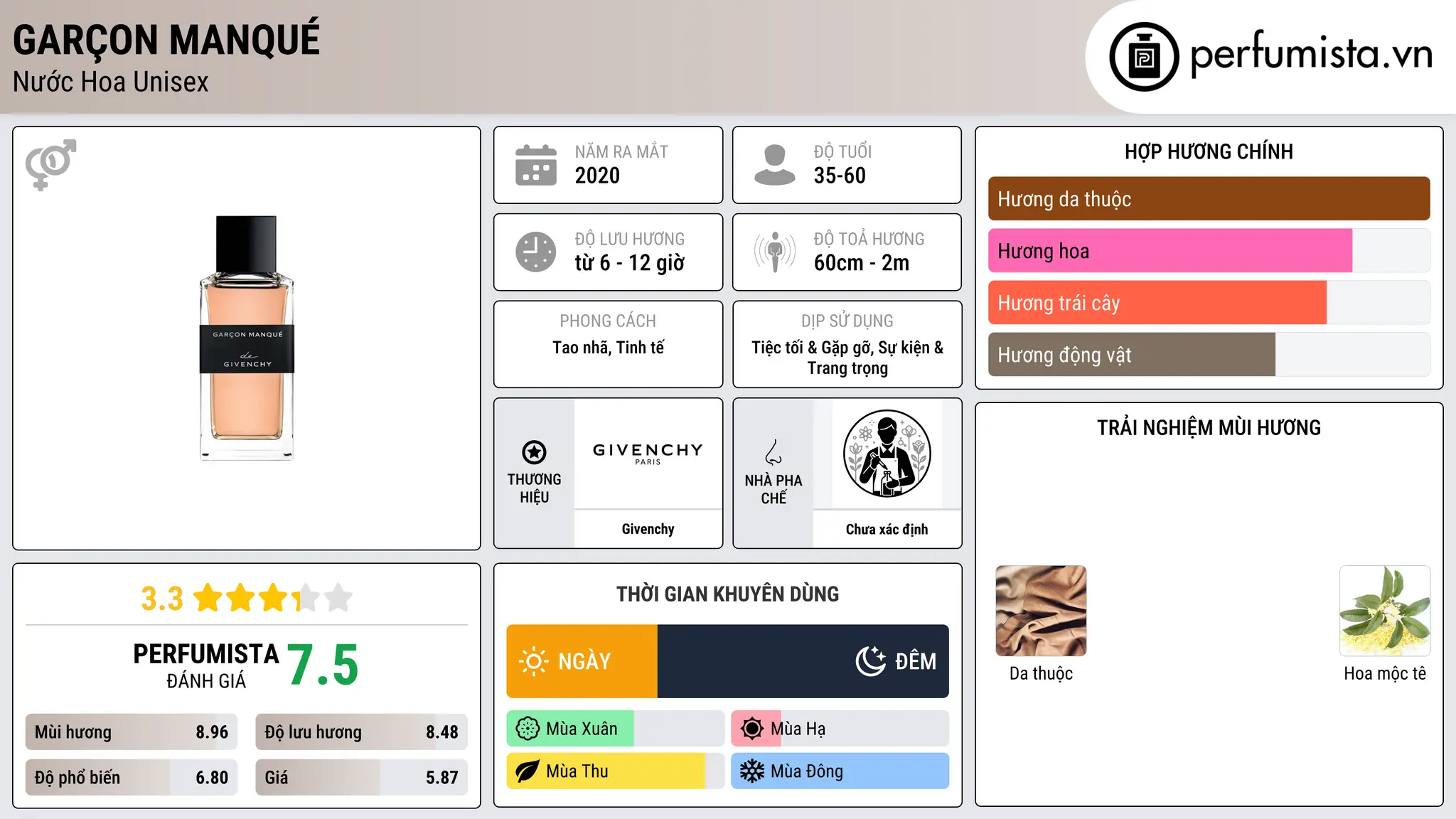Select the Hương da thuộc accord bar
Image resolution: width=1456 pixels, height=819 pixels.
(x=1209, y=199)
